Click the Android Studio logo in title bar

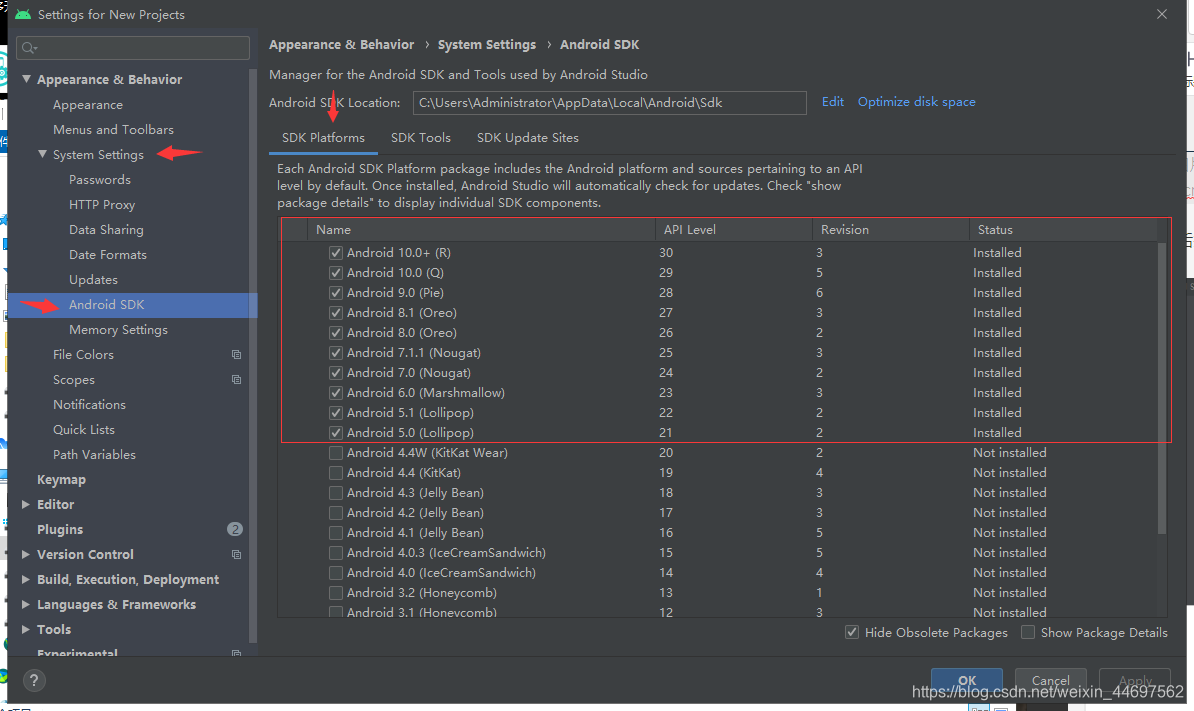pos(23,14)
